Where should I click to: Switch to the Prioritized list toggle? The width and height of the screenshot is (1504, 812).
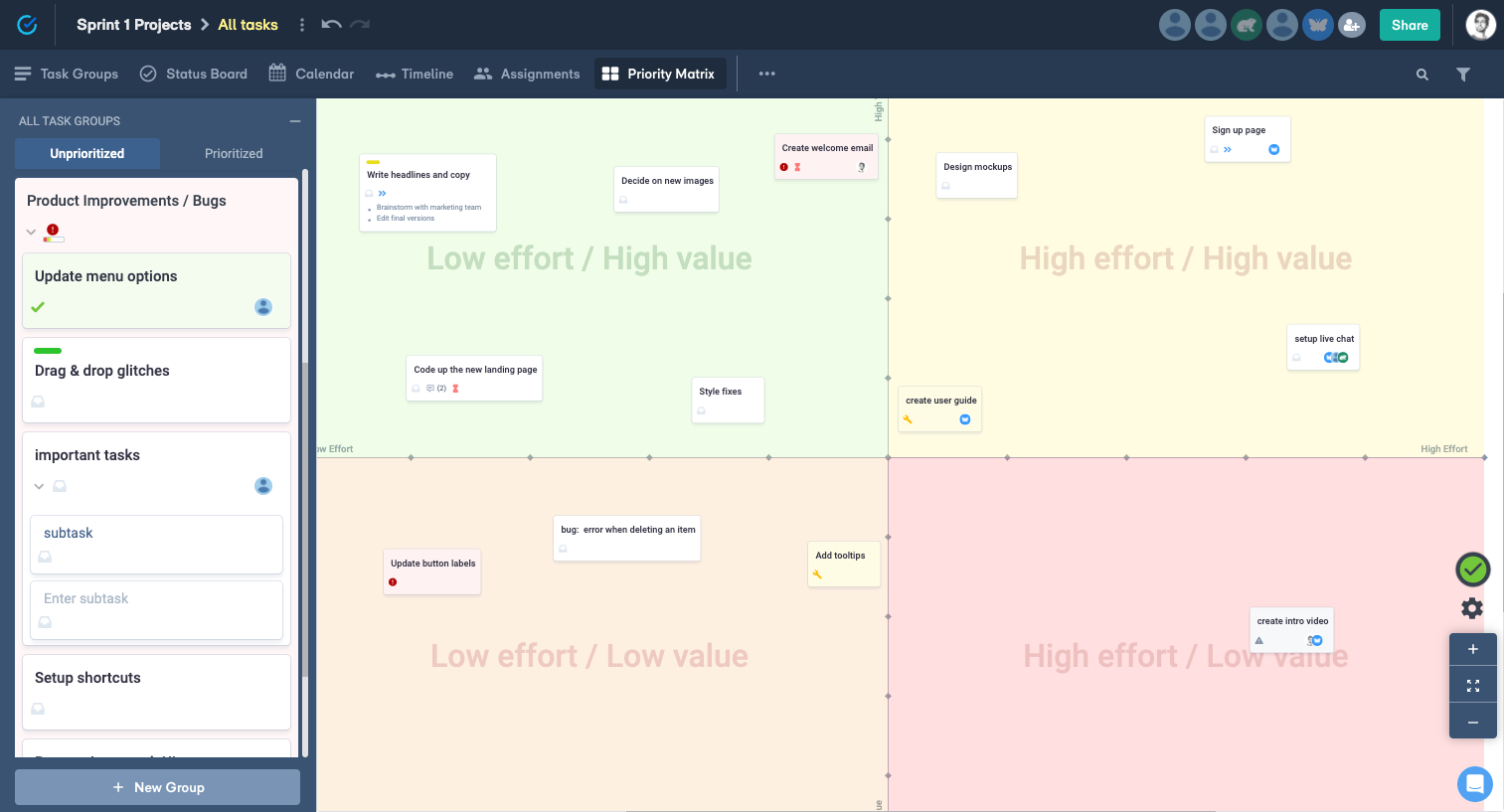click(234, 154)
